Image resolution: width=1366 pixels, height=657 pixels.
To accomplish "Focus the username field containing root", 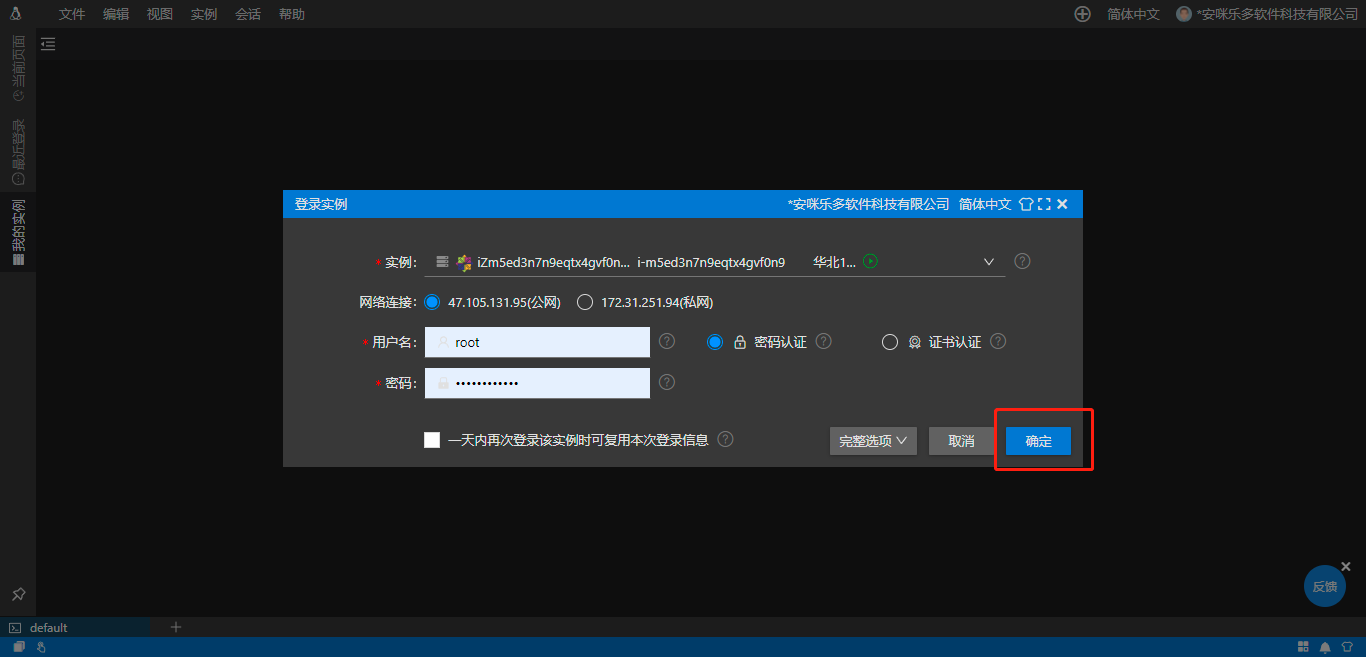I will [537, 342].
